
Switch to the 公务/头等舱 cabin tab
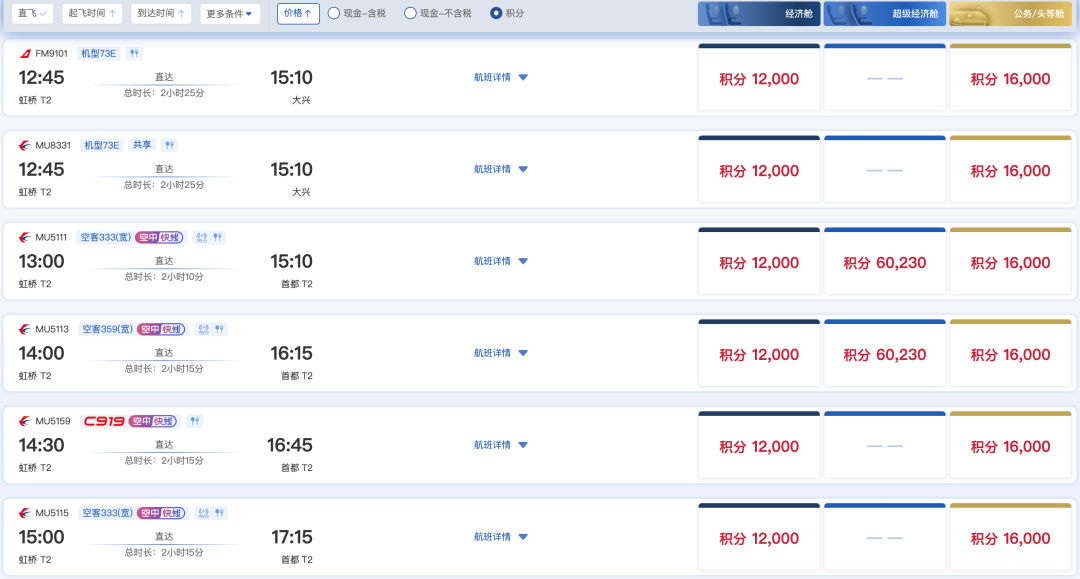[1010, 13]
